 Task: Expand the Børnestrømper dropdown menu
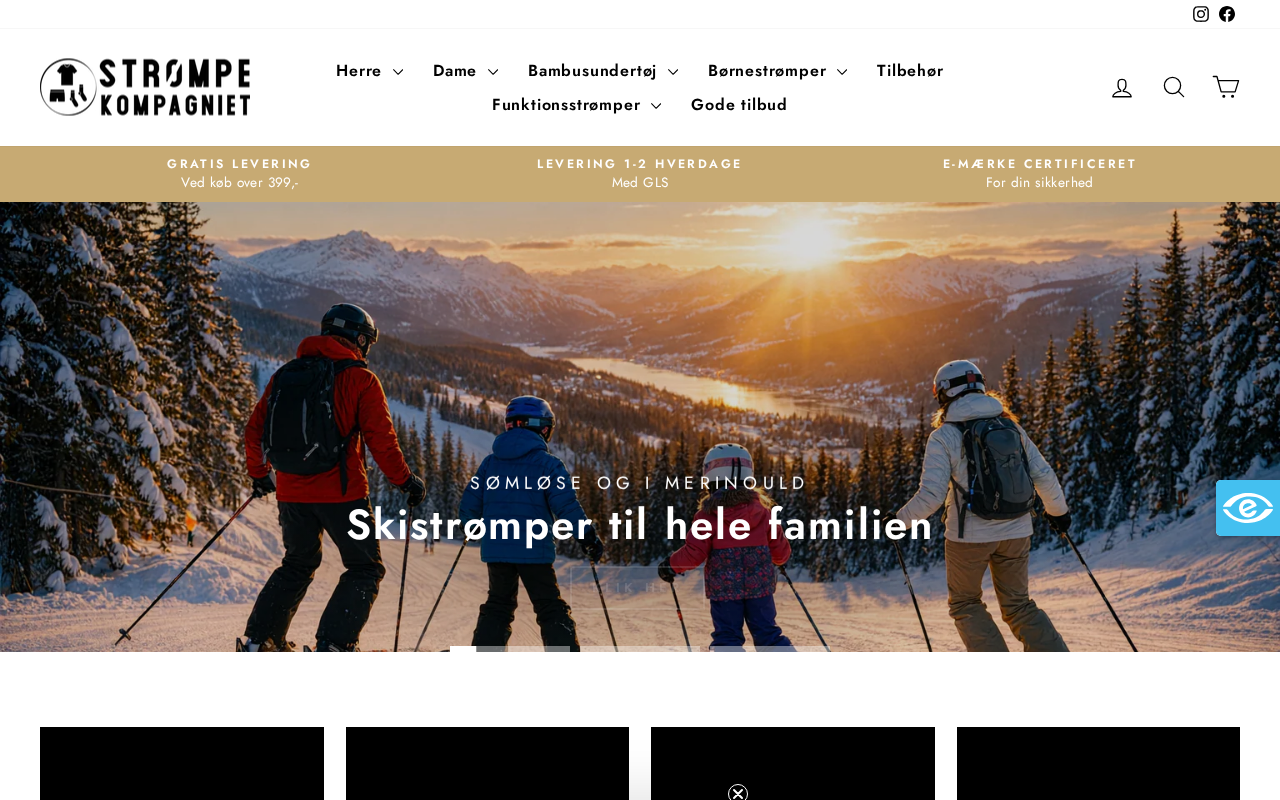[777, 71]
